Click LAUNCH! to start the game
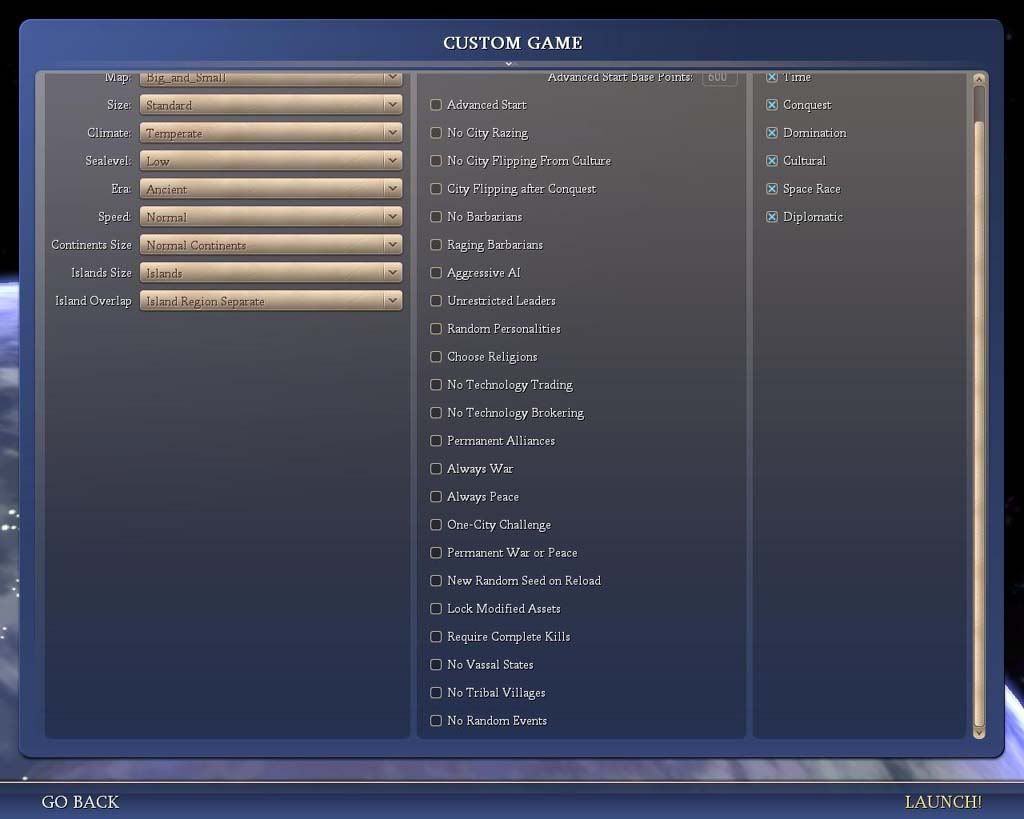Screen dimensions: 1024x819 point(943,802)
